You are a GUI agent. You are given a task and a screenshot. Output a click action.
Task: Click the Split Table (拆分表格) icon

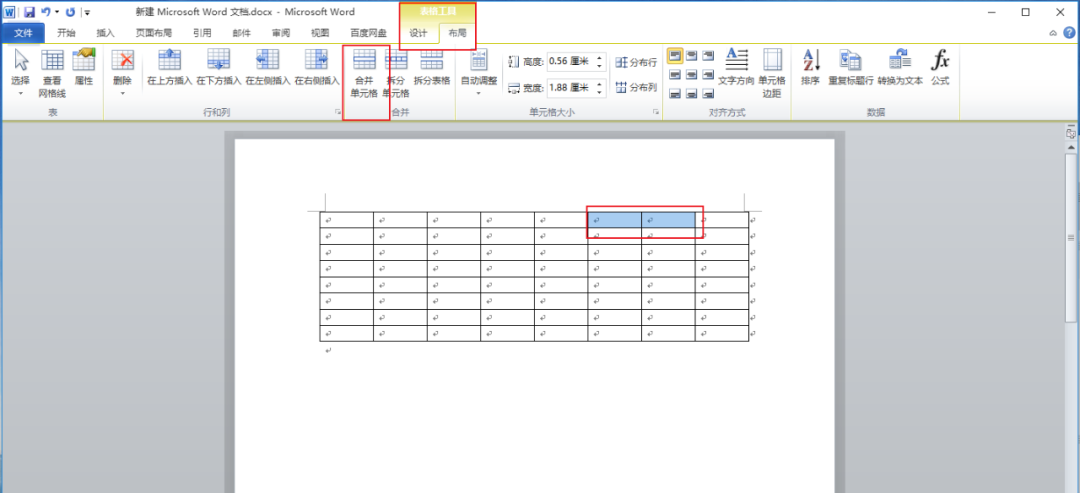pos(432,68)
